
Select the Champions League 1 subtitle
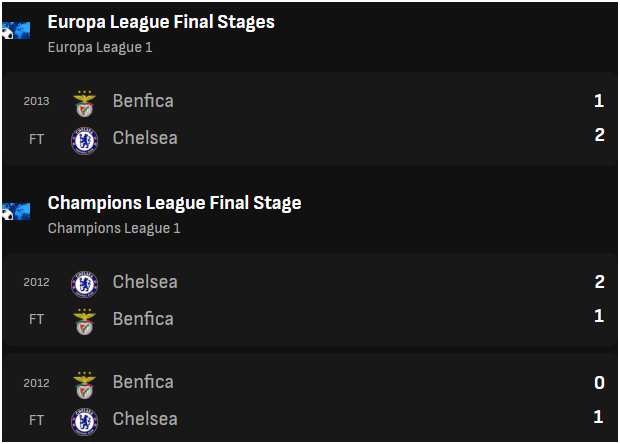coord(114,228)
